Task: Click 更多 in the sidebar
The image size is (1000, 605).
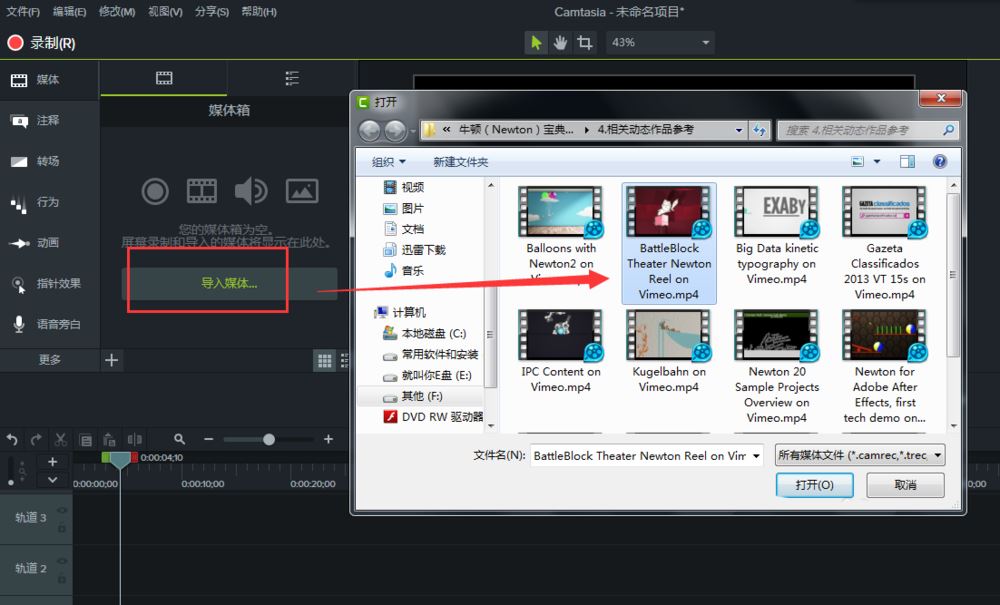Action: (x=50, y=360)
